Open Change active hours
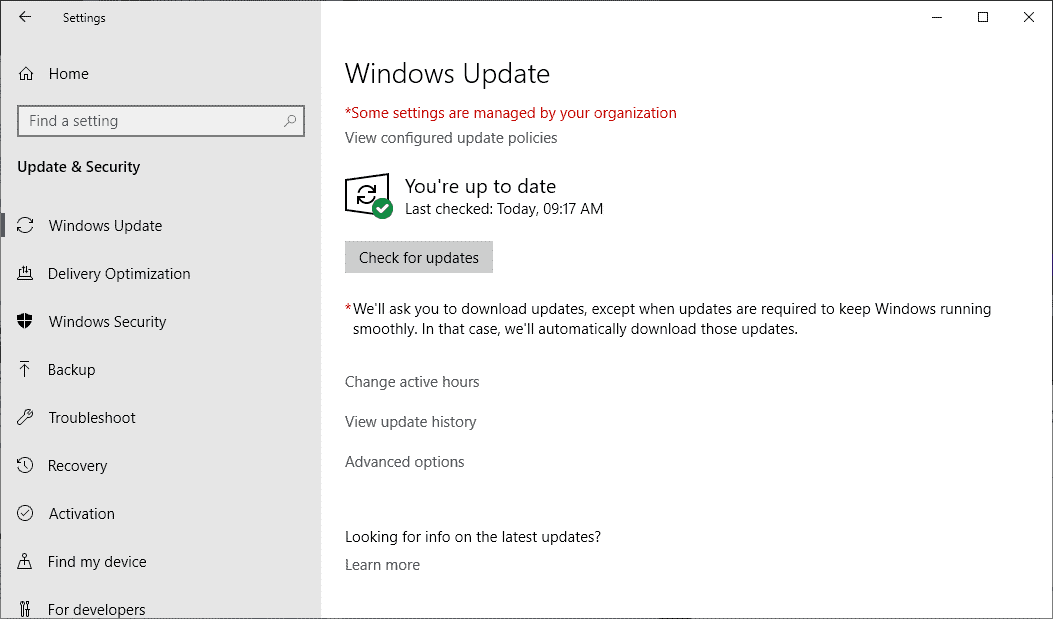This screenshot has width=1053, height=619. coord(412,382)
